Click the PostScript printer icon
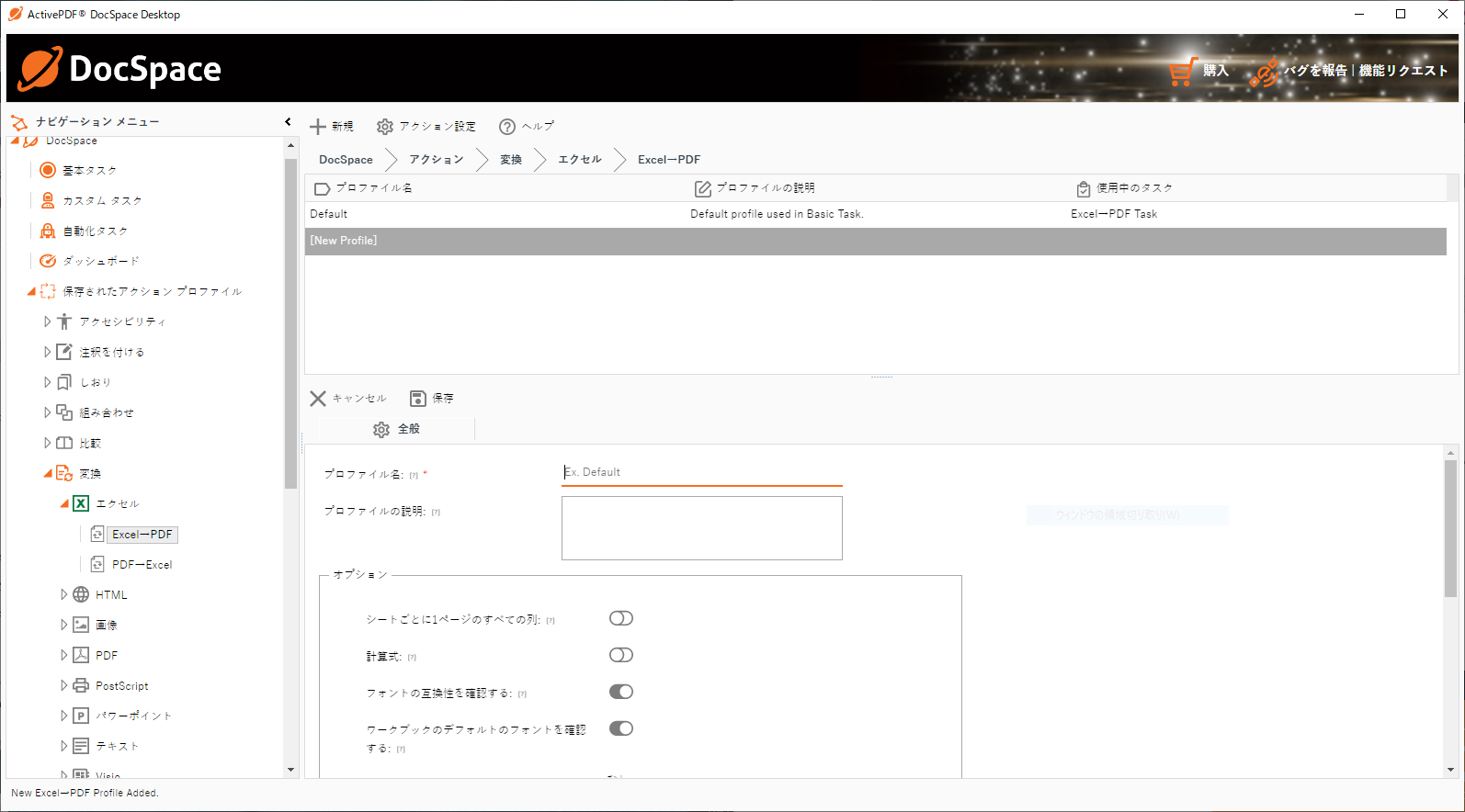 click(x=81, y=685)
